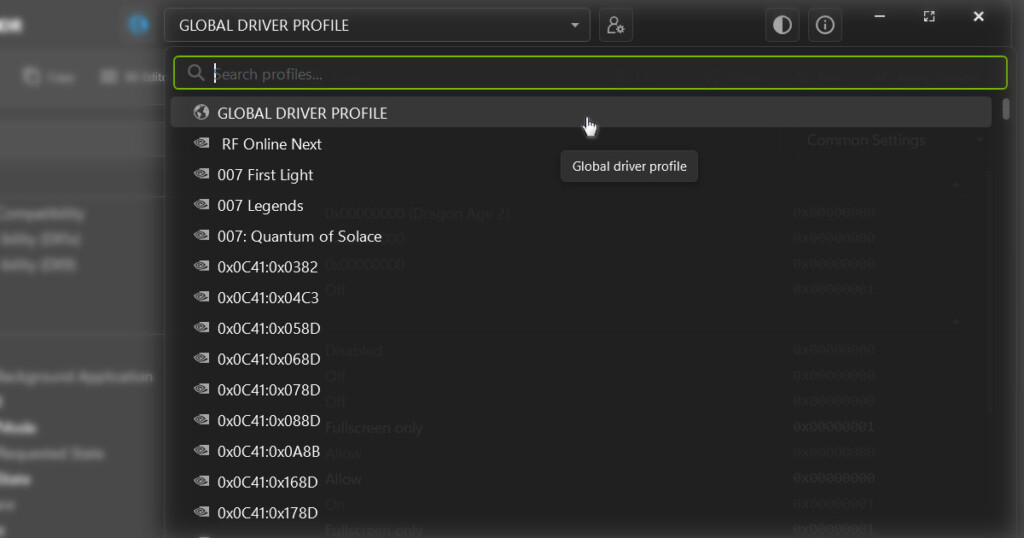Click the magnifier search icon
The width and height of the screenshot is (1024, 538).
coord(196,73)
